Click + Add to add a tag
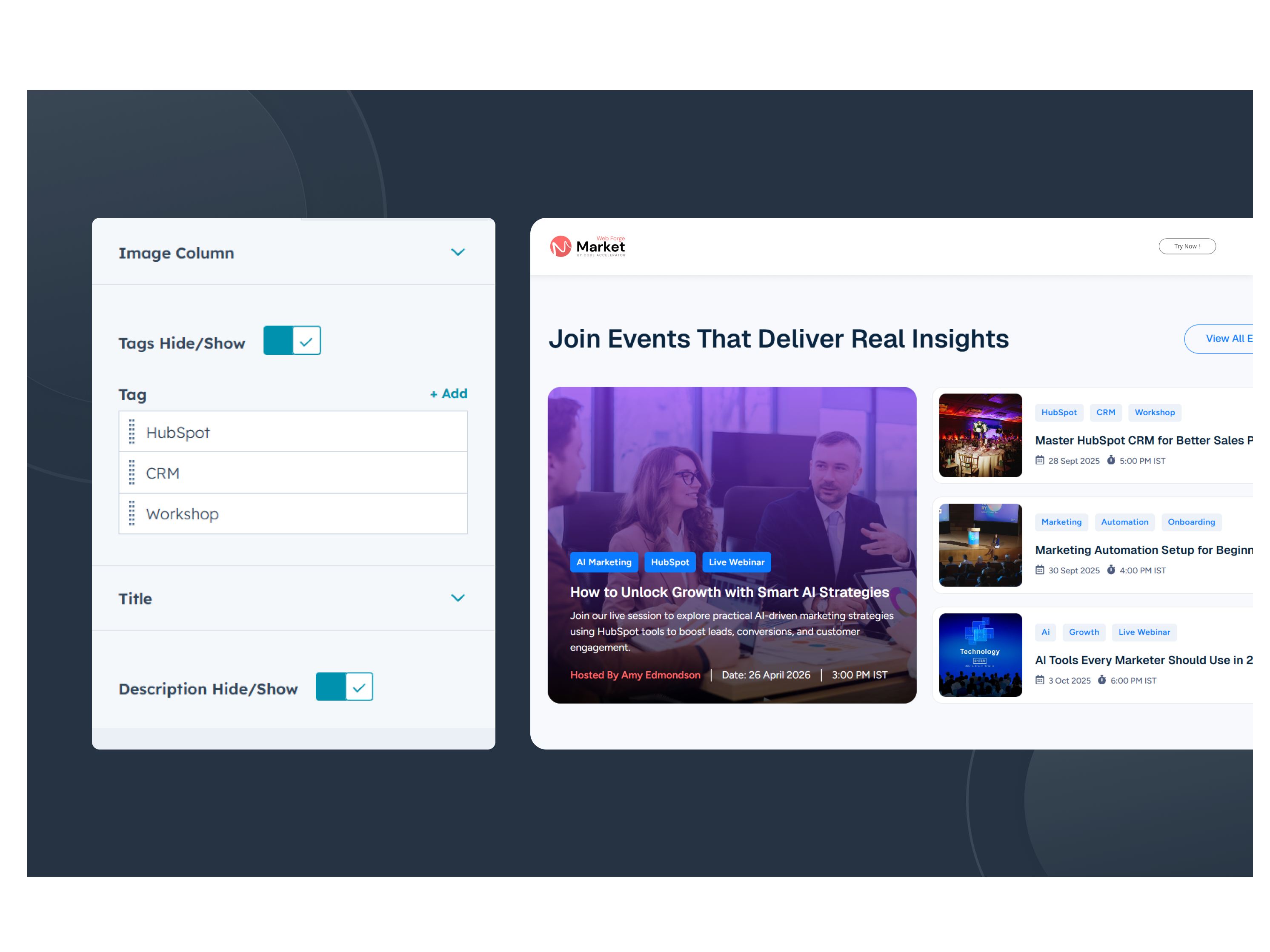Screen dimensions: 1270x952 tap(449, 393)
